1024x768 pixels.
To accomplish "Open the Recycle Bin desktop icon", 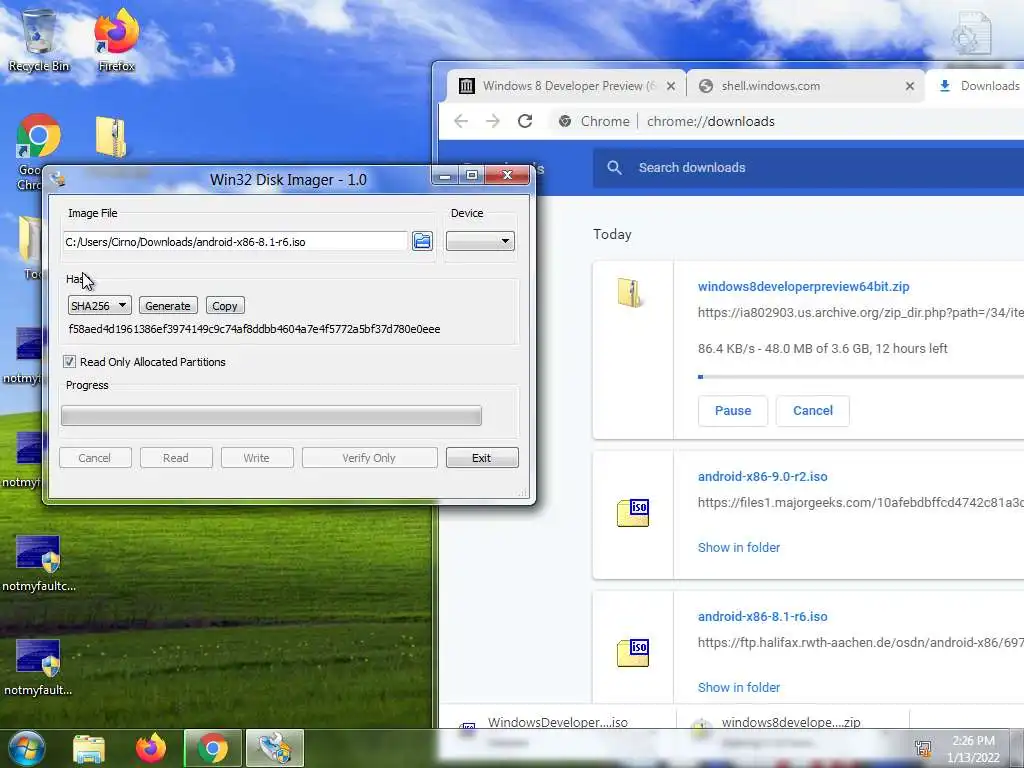I will (39, 40).
